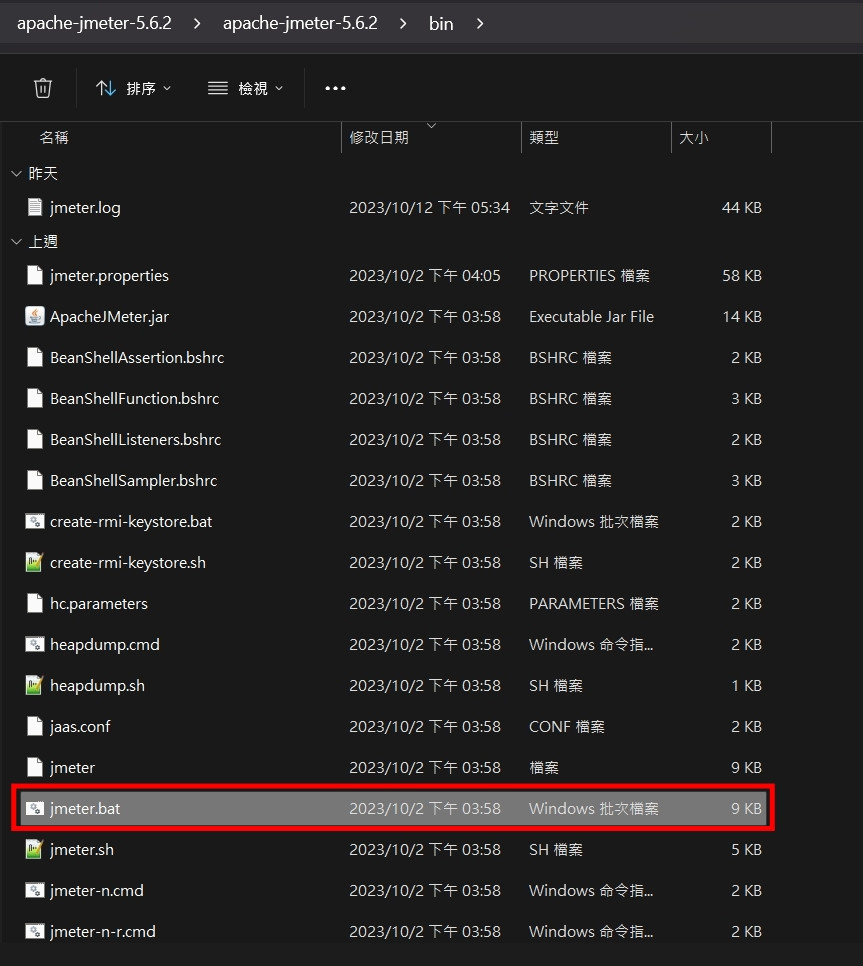Click the BeanShellAssertion.bshrc file name
The image size is (863, 966).
(x=137, y=357)
